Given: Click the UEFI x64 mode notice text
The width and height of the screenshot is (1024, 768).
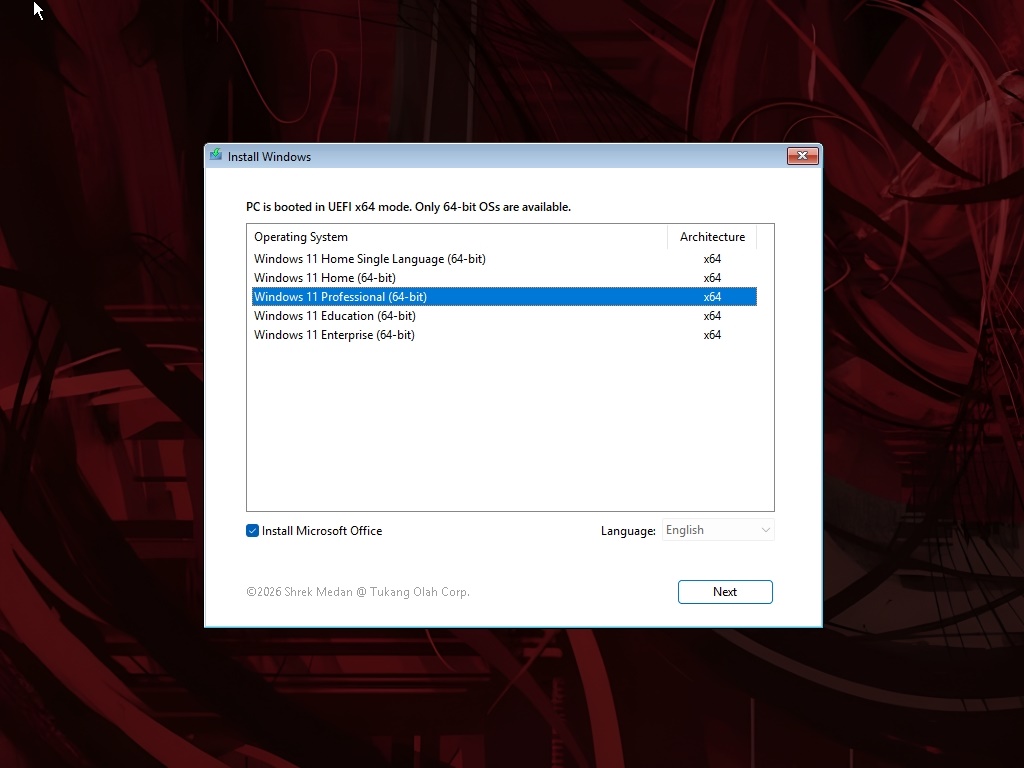Looking at the screenshot, I should click(x=408, y=207).
